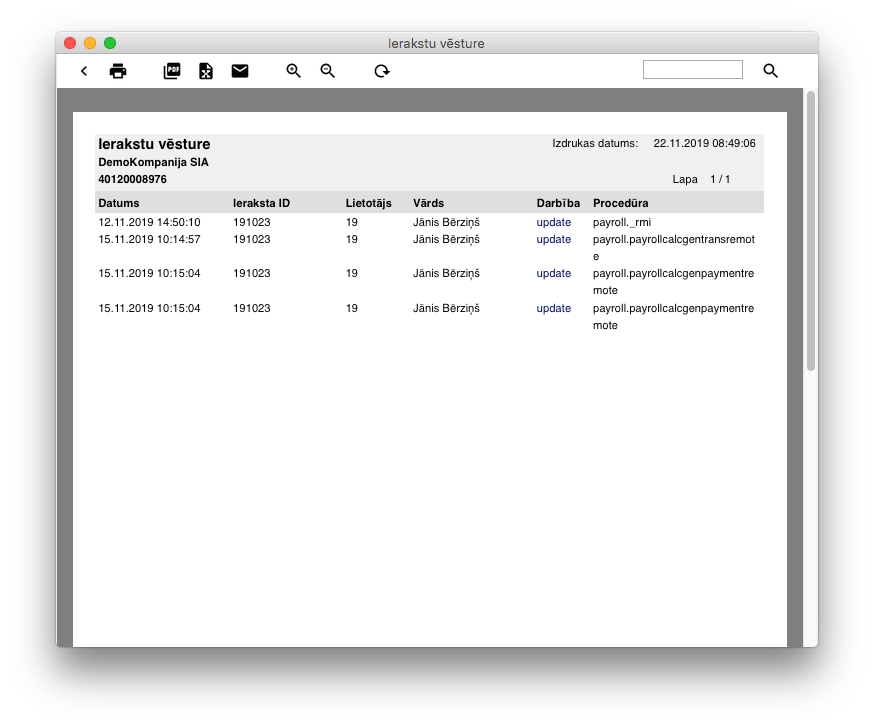Export the report as PDF
The width and height of the screenshot is (874, 727).
(172, 71)
